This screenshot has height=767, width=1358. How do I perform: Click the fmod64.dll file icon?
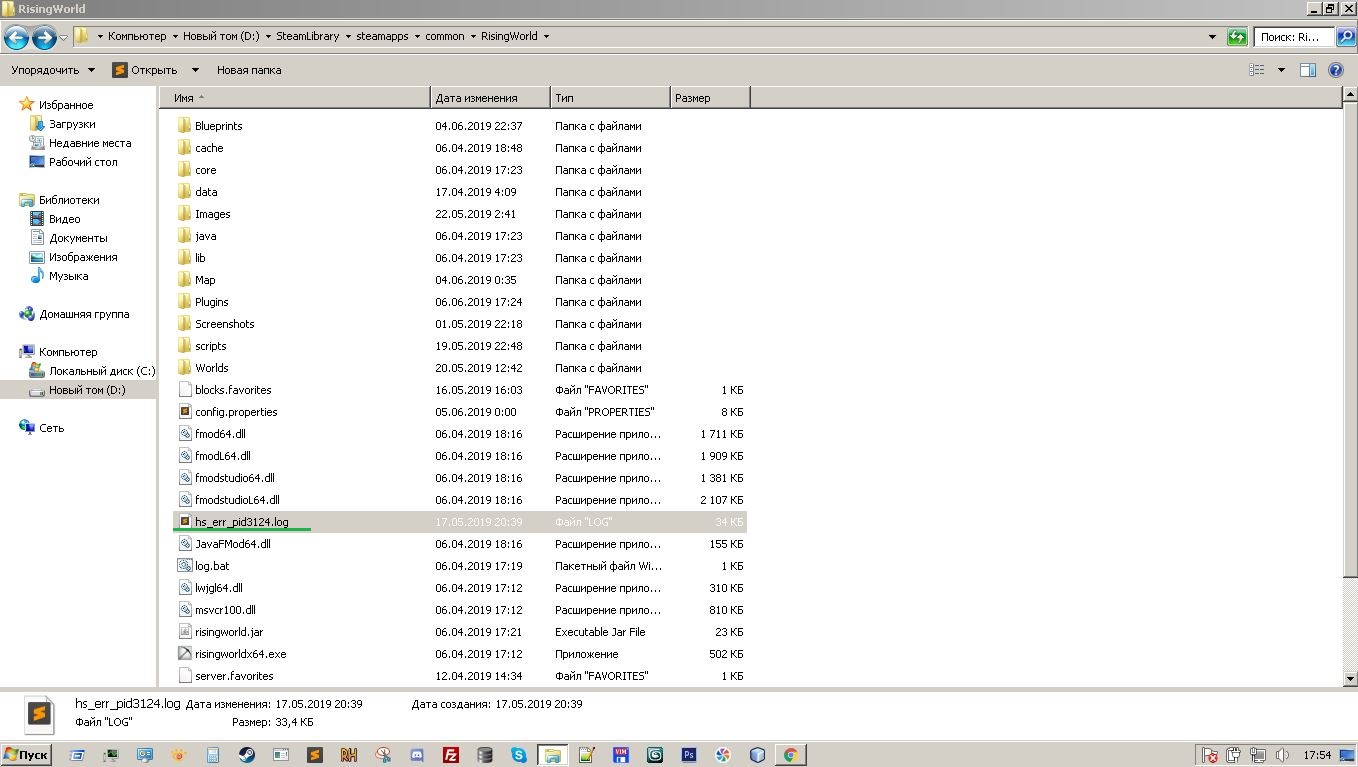(184, 434)
